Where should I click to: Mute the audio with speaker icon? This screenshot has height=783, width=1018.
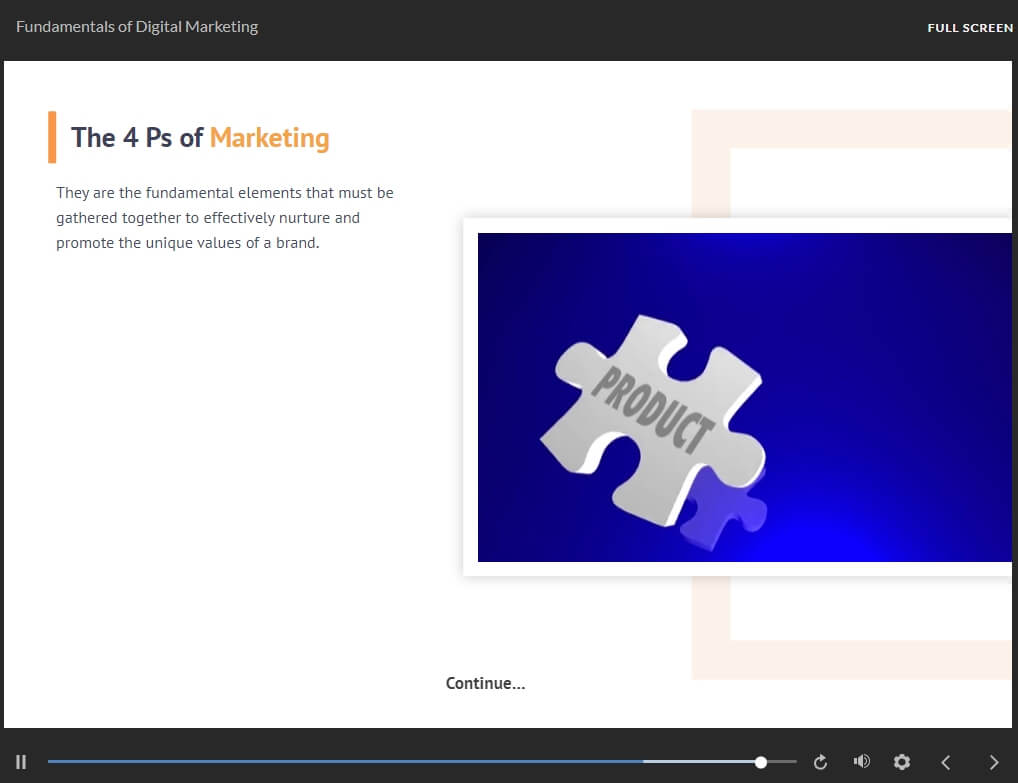pyautogui.click(x=861, y=762)
